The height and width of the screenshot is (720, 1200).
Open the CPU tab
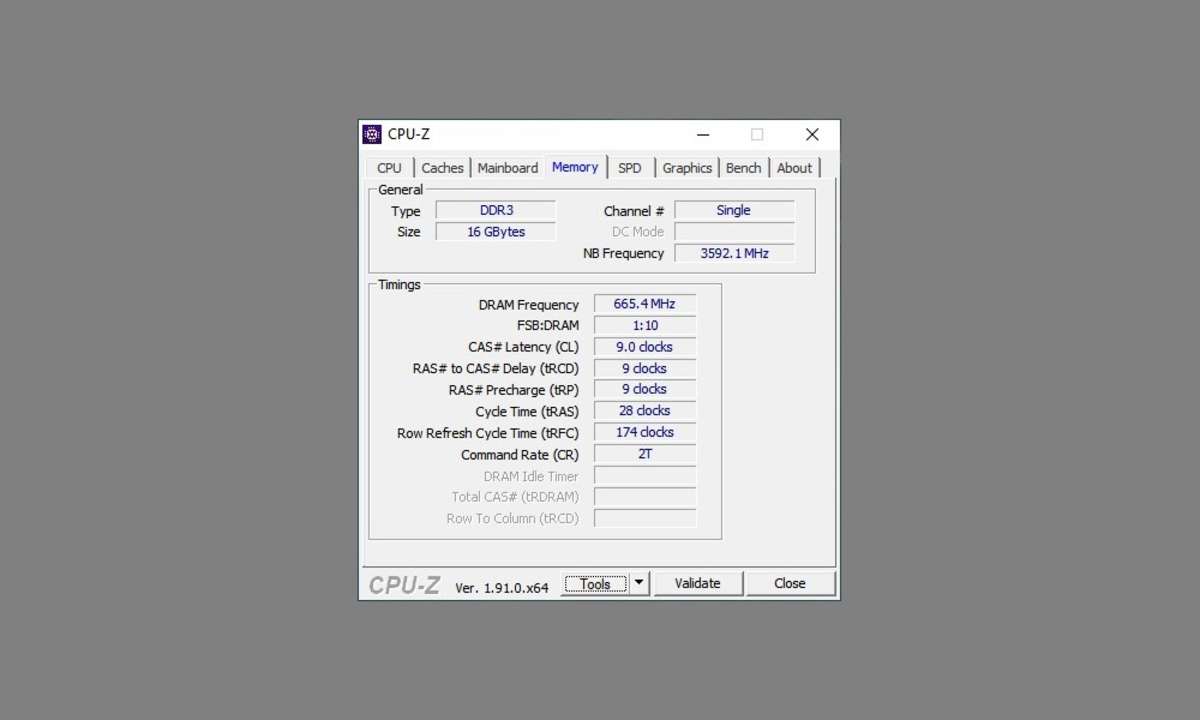coord(389,168)
